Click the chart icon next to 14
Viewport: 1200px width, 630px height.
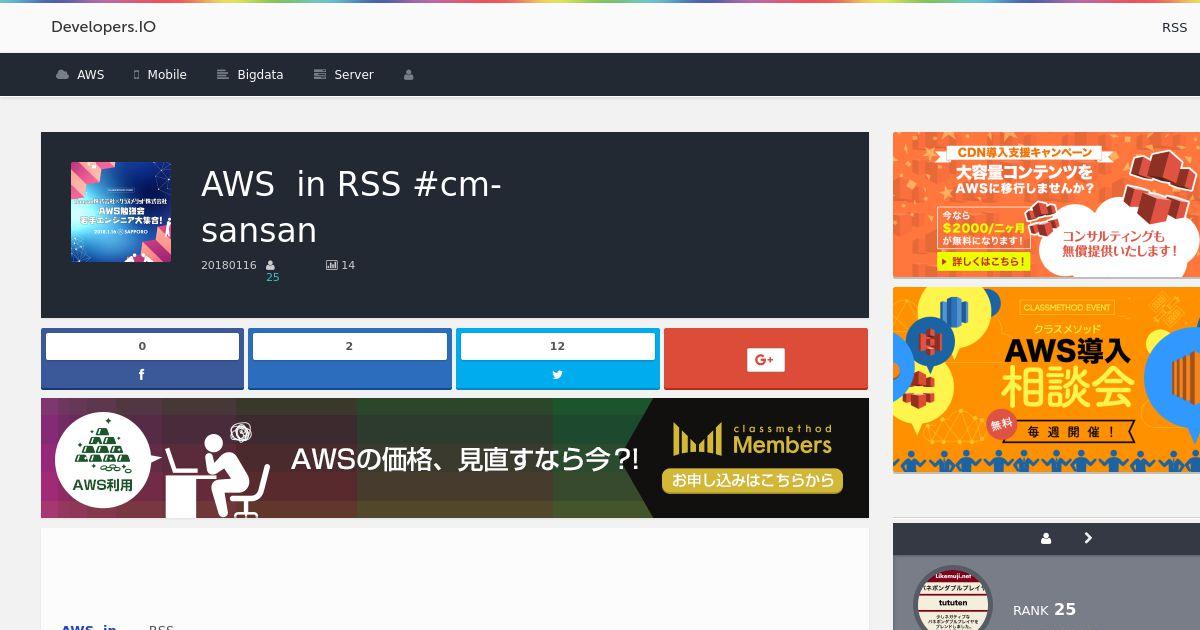coord(331,265)
